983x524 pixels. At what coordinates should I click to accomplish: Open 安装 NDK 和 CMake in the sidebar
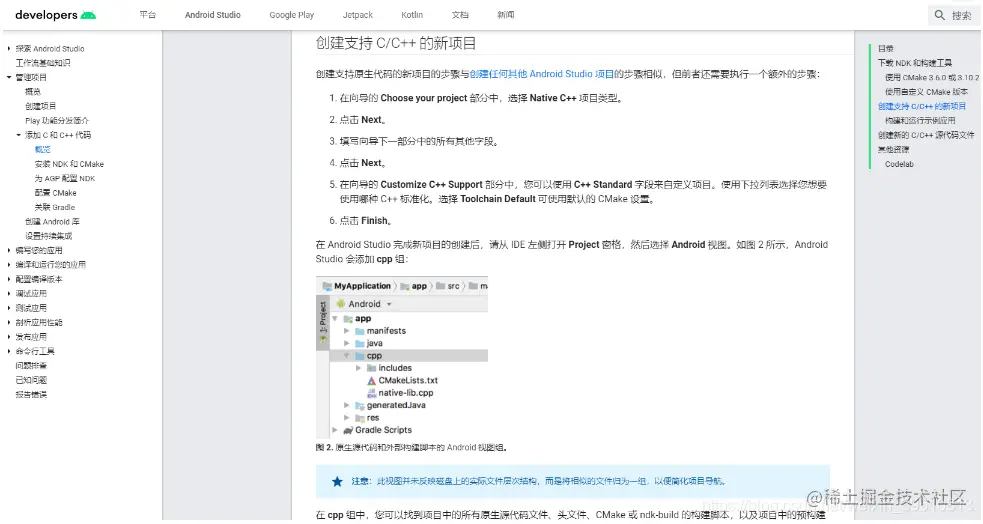[69, 164]
